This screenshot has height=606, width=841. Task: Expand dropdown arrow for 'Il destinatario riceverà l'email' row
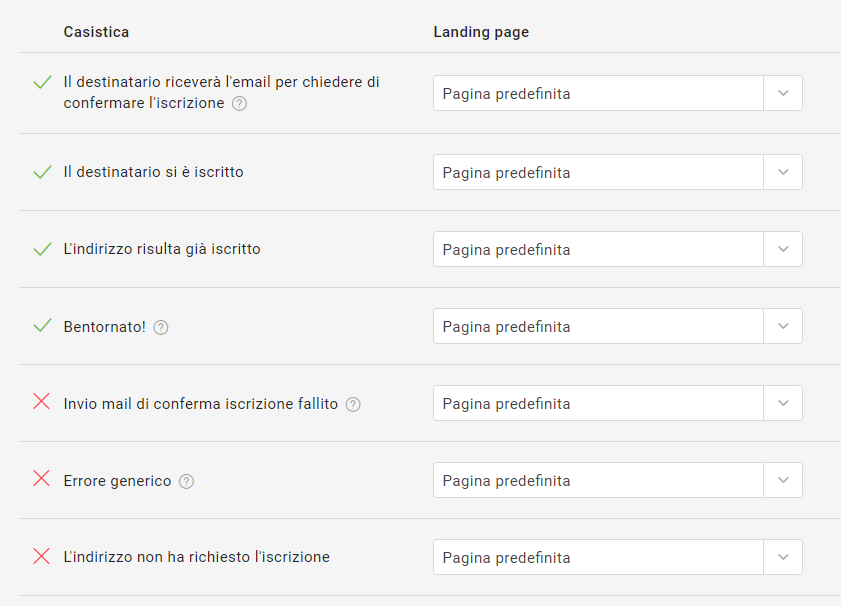[783, 93]
